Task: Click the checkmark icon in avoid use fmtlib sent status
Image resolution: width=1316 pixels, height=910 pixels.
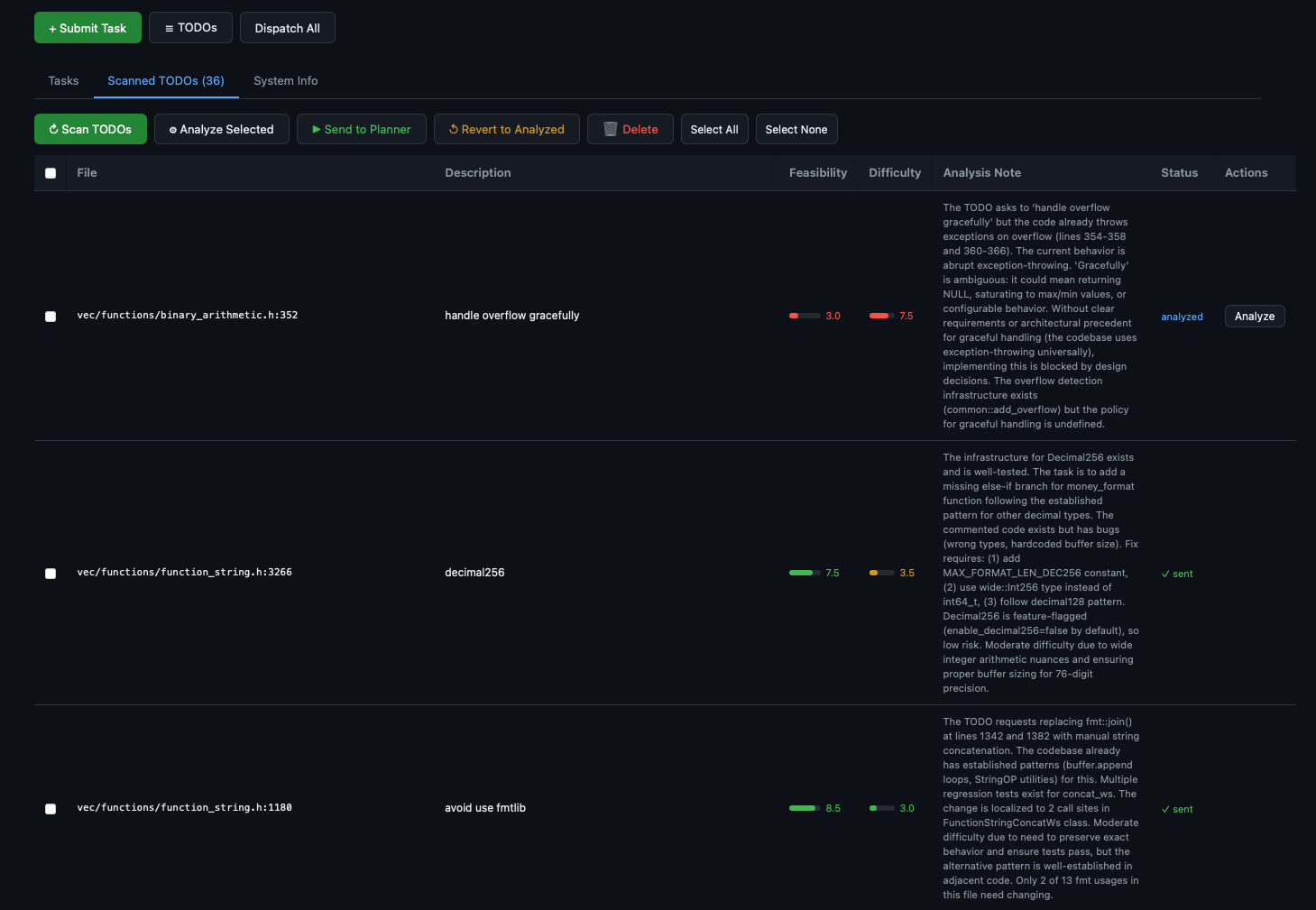Action: (x=1165, y=809)
